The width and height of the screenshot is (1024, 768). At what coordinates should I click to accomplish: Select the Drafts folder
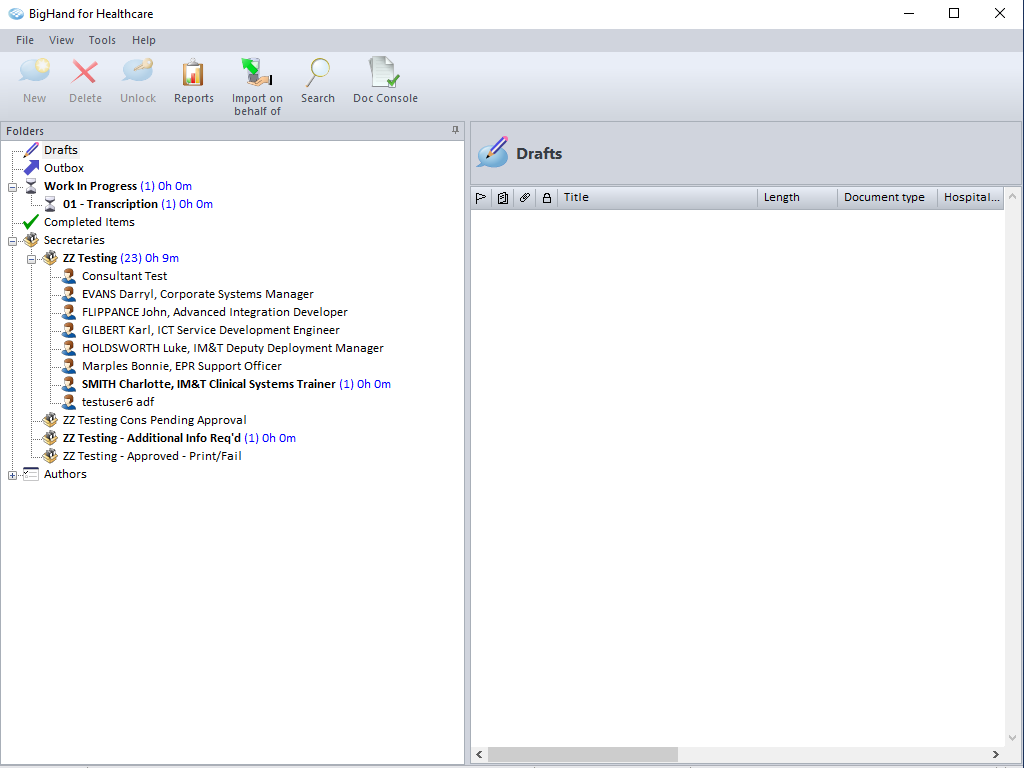click(x=61, y=150)
